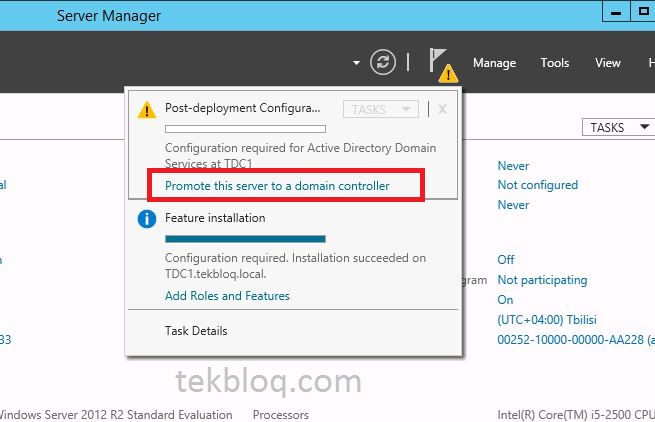Click the Post-deployment warning triangle icon
This screenshot has height=422, width=655.
click(x=147, y=110)
